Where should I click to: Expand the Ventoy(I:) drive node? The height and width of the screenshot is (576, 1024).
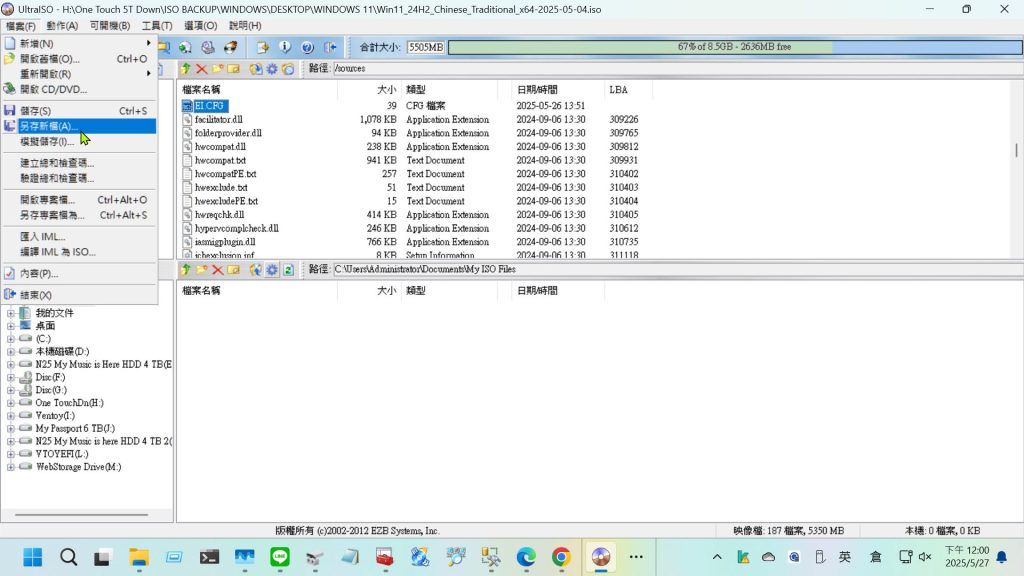10,416
